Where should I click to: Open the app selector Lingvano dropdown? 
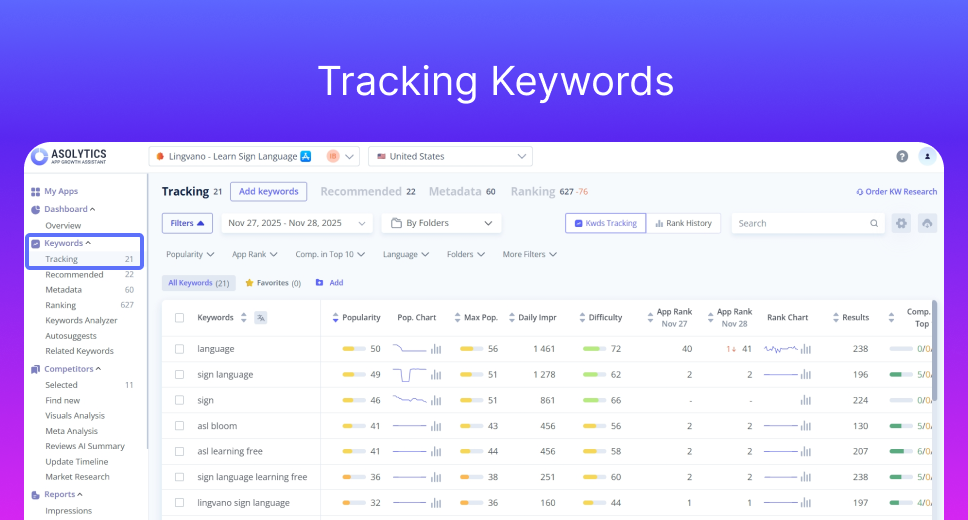[254, 156]
